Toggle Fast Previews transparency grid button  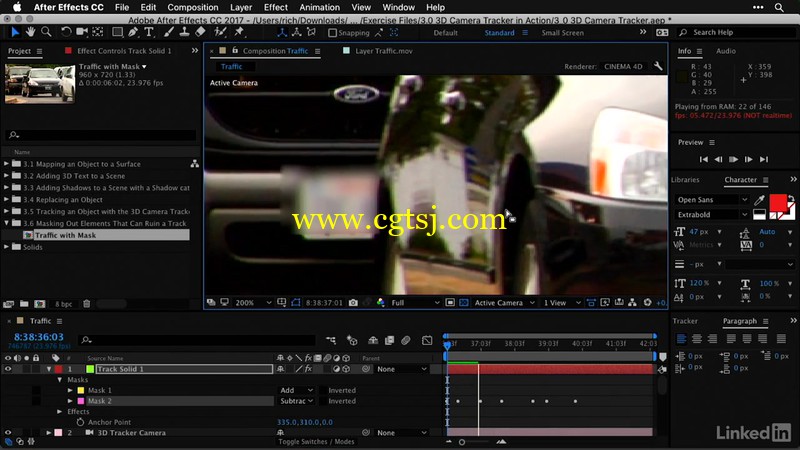(463, 303)
